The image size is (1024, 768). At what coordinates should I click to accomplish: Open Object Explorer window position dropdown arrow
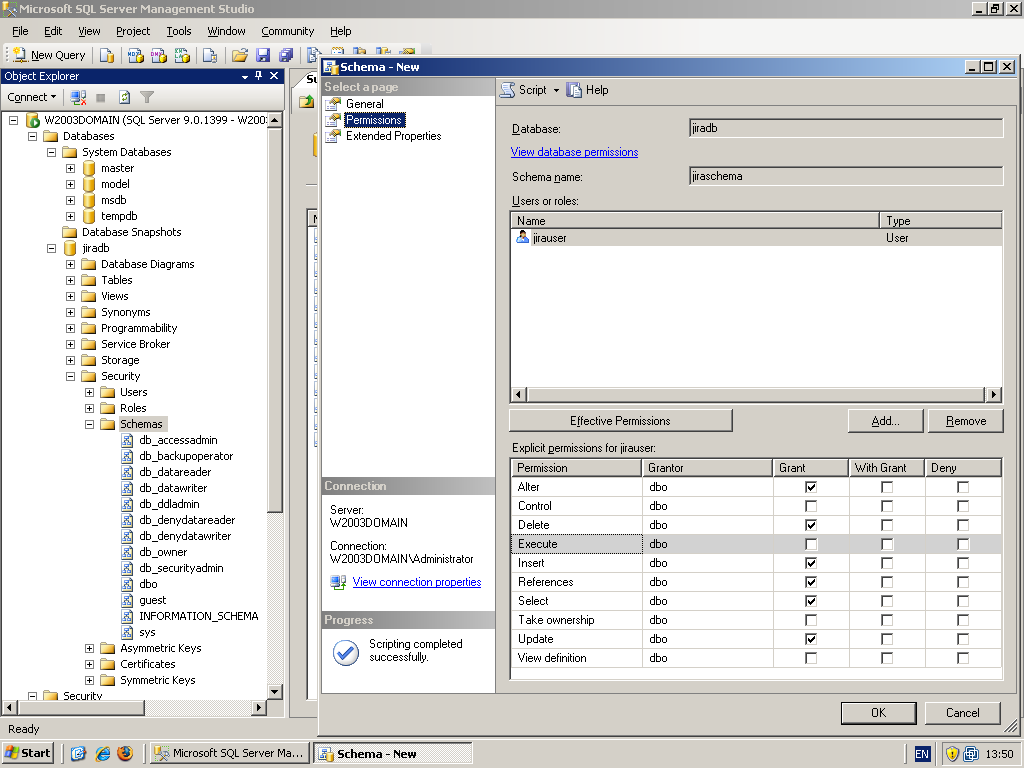point(245,76)
